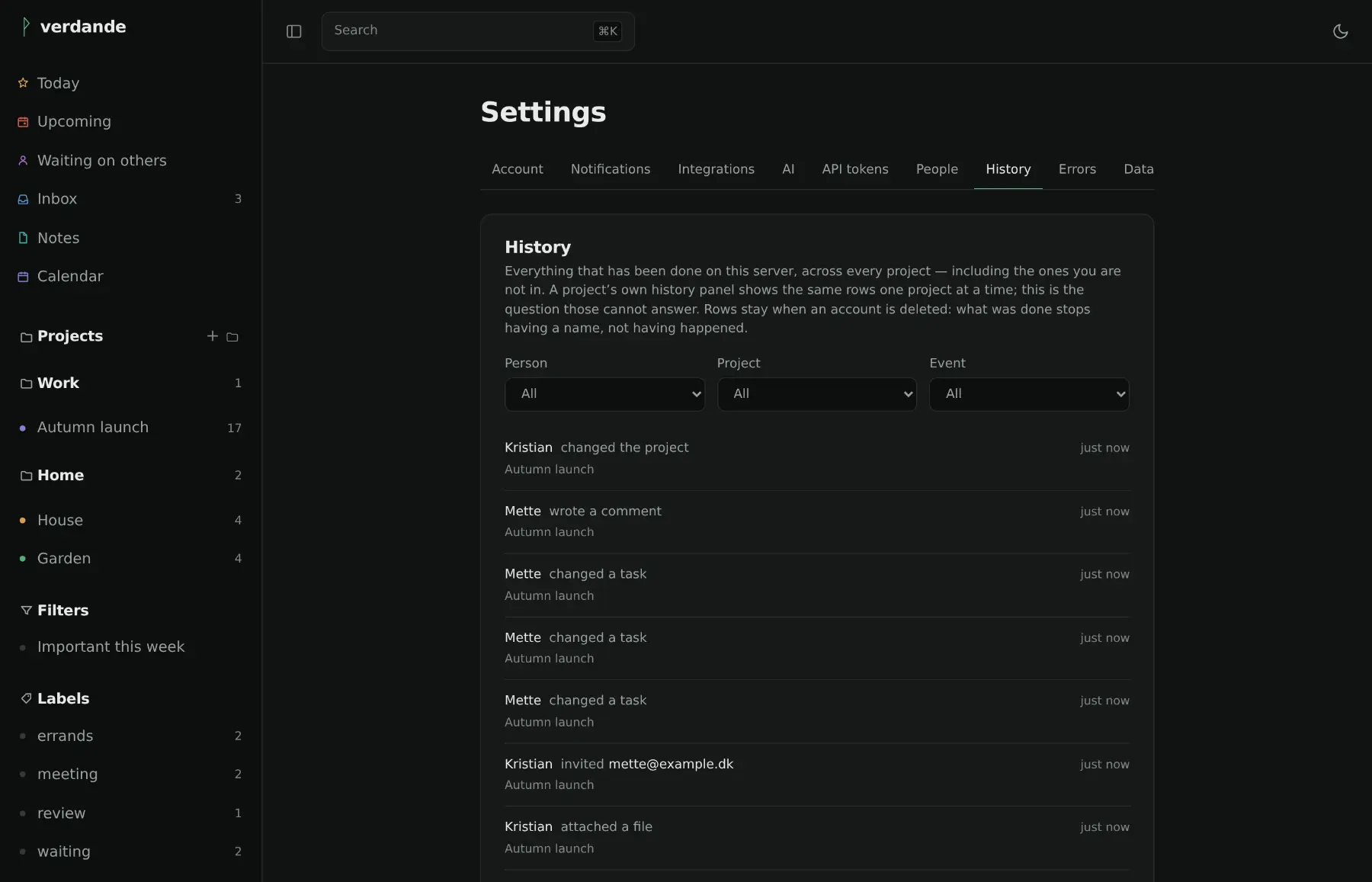Click the ⌘K shortcut badge
1372x882 pixels.
pos(607,31)
